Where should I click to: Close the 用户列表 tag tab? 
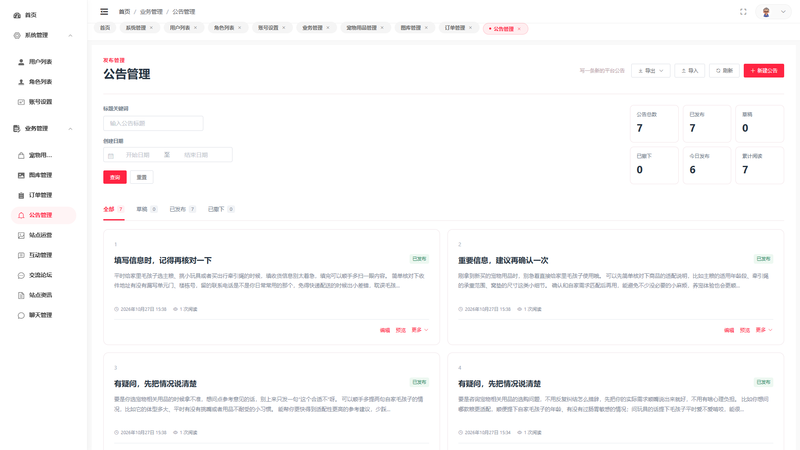click(195, 28)
